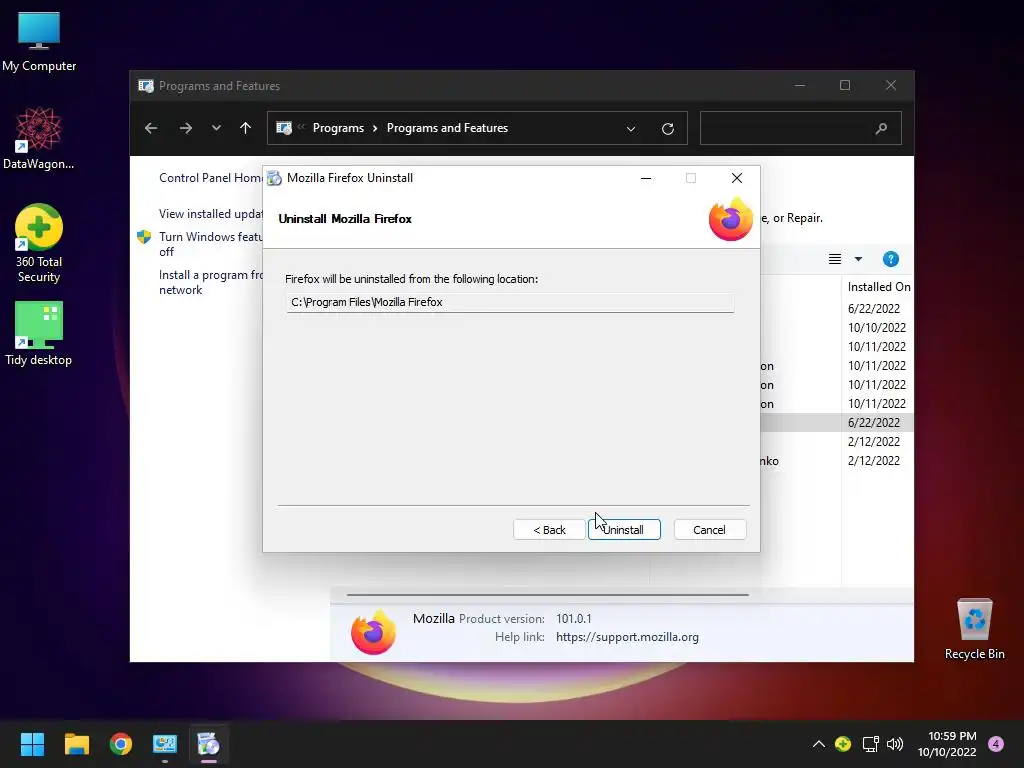
Task: Maximize the Programs and Features window
Action: click(845, 86)
